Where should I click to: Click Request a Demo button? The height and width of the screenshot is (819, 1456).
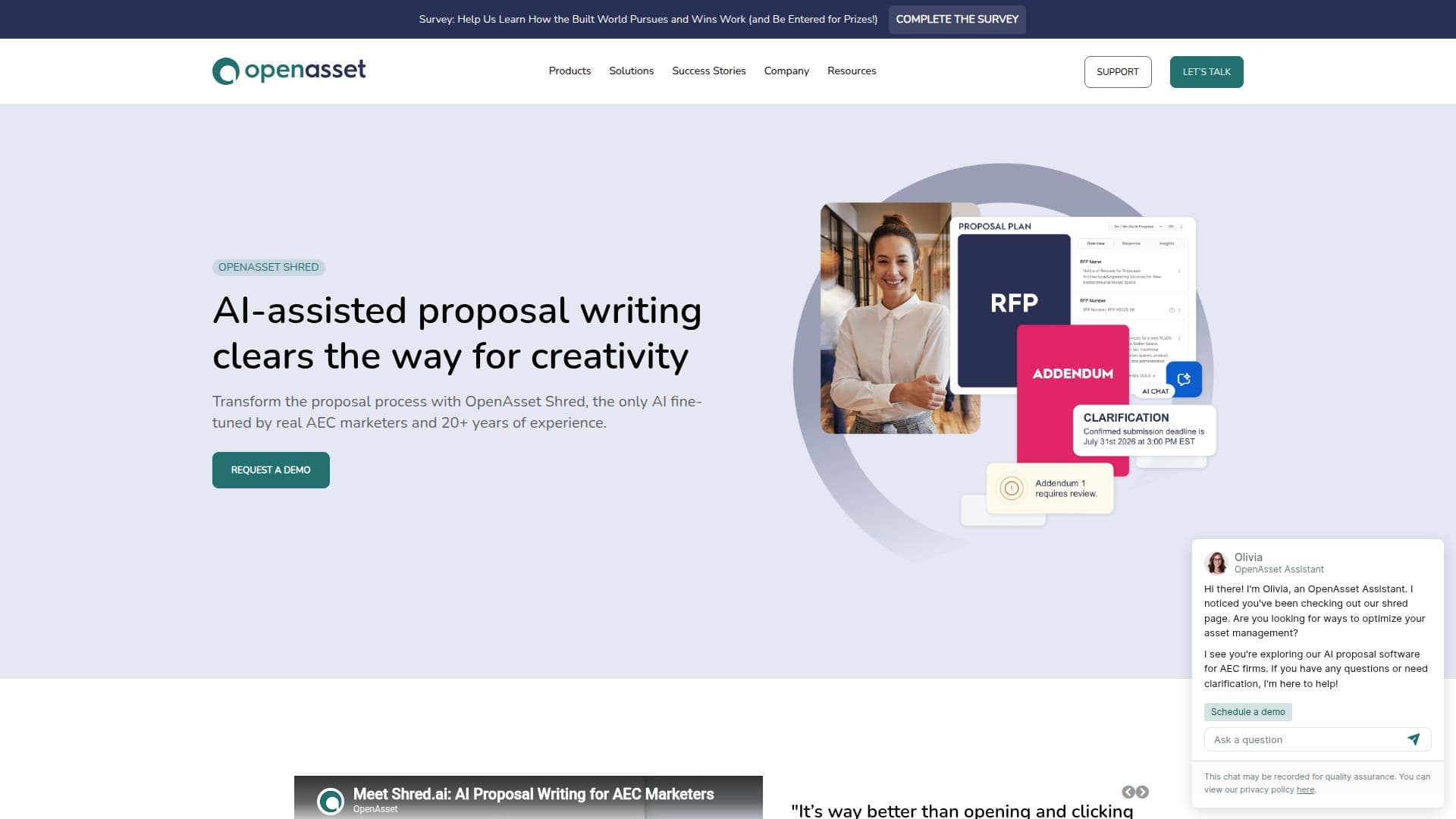pyautogui.click(x=271, y=470)
